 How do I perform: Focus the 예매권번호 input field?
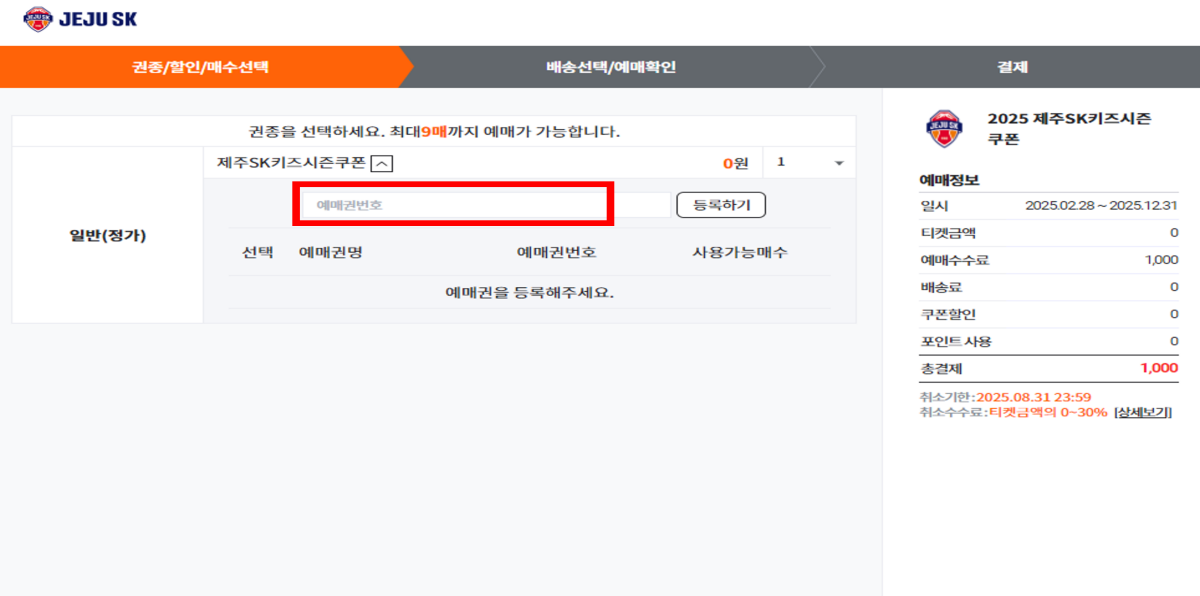[x=485, y=205]
